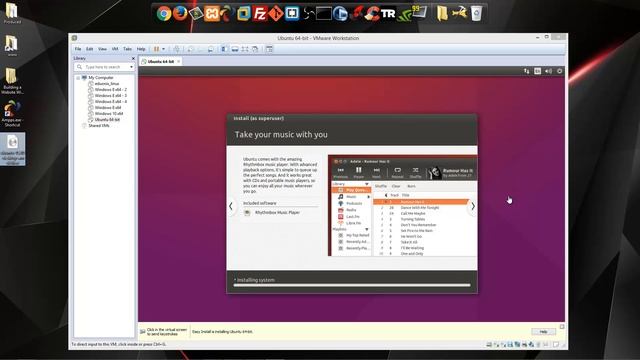Select the Windows 10 x64 VM

109,113
